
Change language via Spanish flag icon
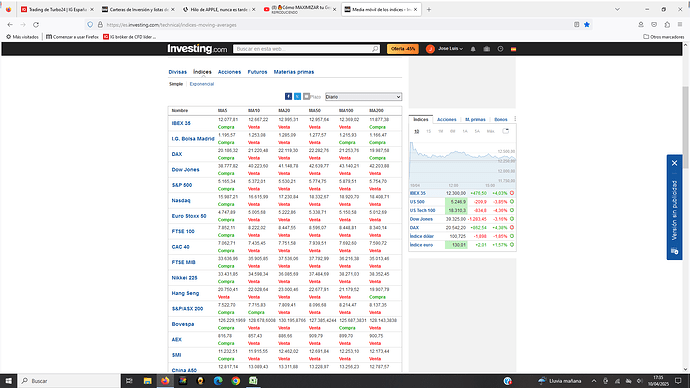513,49
